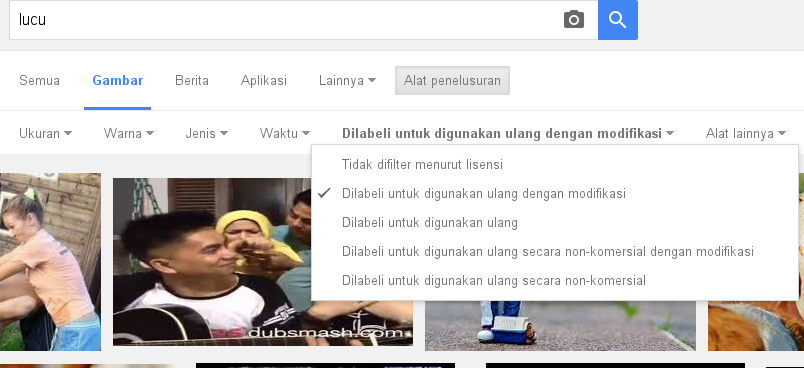
Task: Pick 'non-komersial dengan modifikasi' license option
Action: click(555, 252)
